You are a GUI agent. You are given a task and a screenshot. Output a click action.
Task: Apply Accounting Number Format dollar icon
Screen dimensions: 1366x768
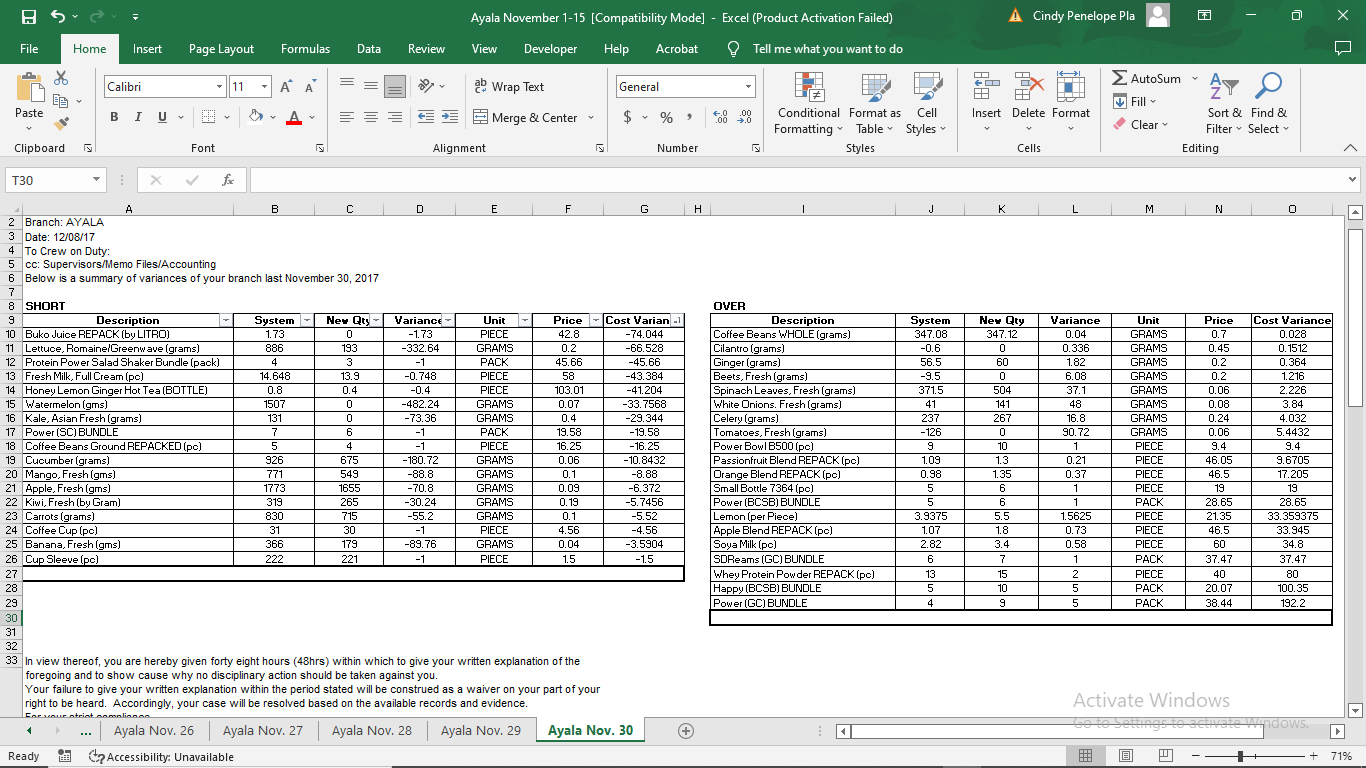[x=627, y=117]
